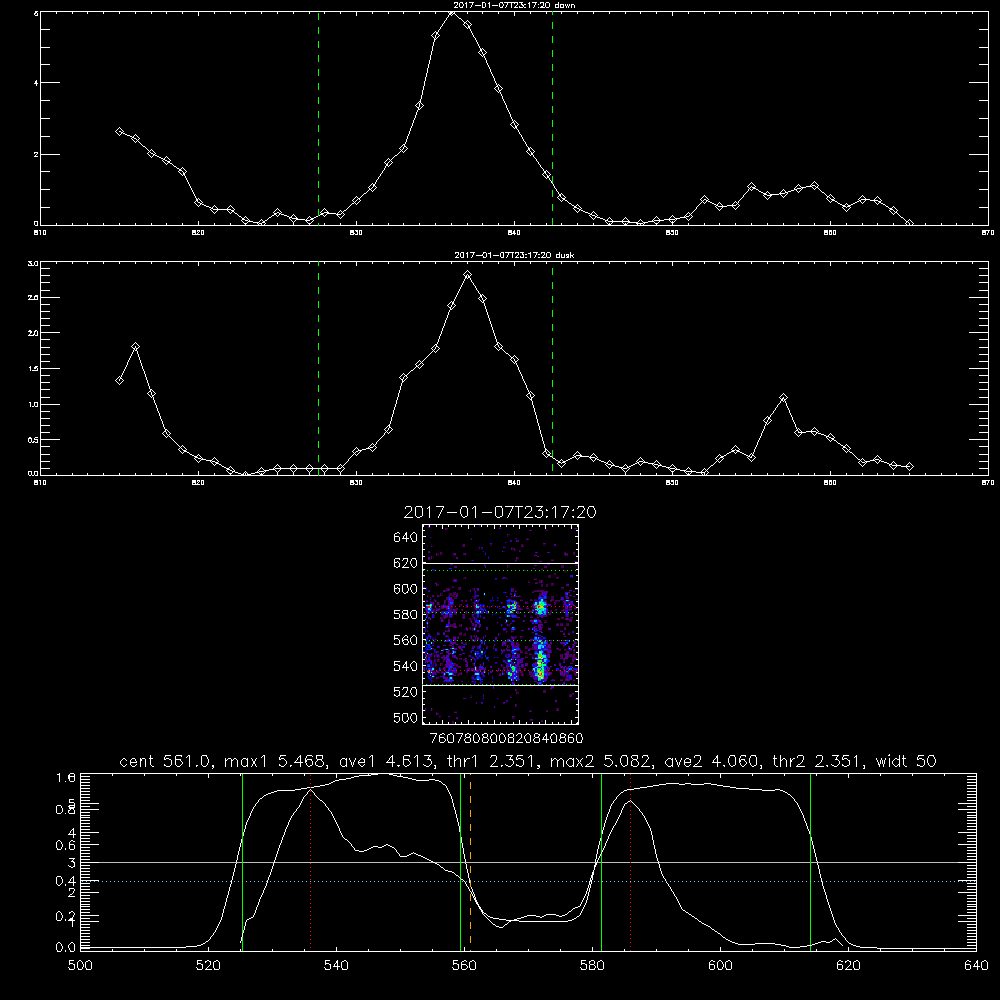Click the dotted white horizontal line at 0.4
This screenshot has width=1000, height=1000.
pyautogui.click(x=528, y=881)
